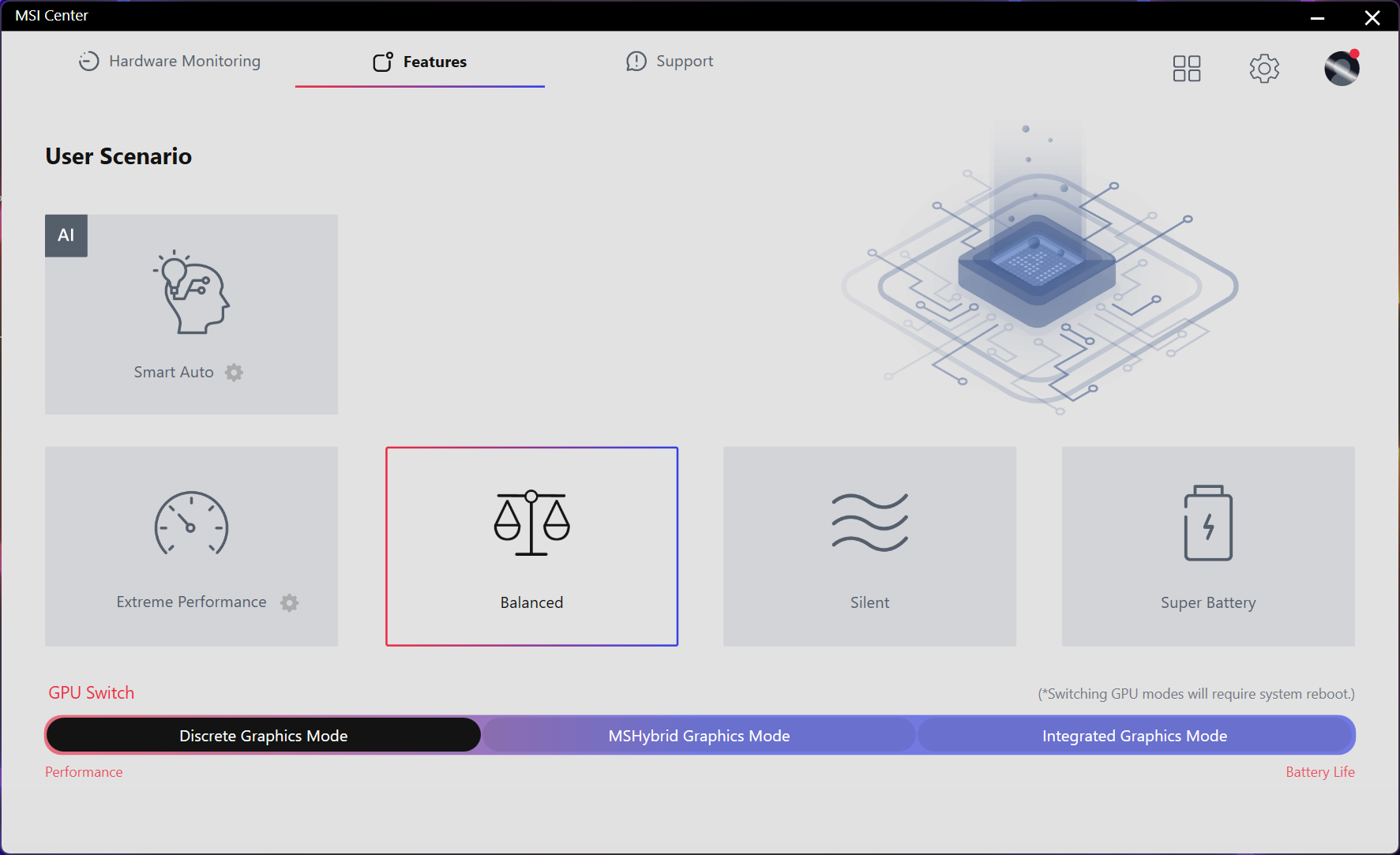1400x855 pixels.
Task: Open the feature sets grid icon
Action: pos(1187,69)
